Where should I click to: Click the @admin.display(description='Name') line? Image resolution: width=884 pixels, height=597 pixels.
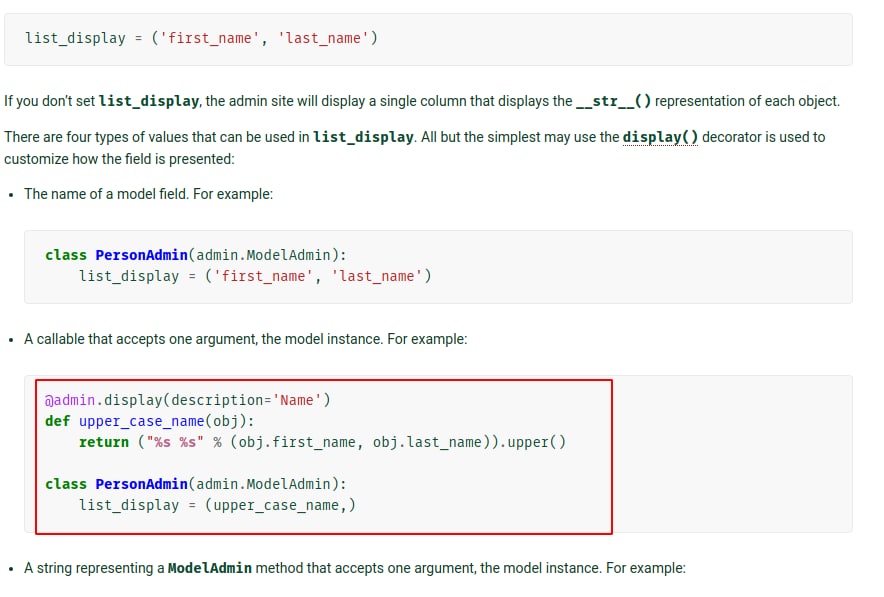pos(188,400)
